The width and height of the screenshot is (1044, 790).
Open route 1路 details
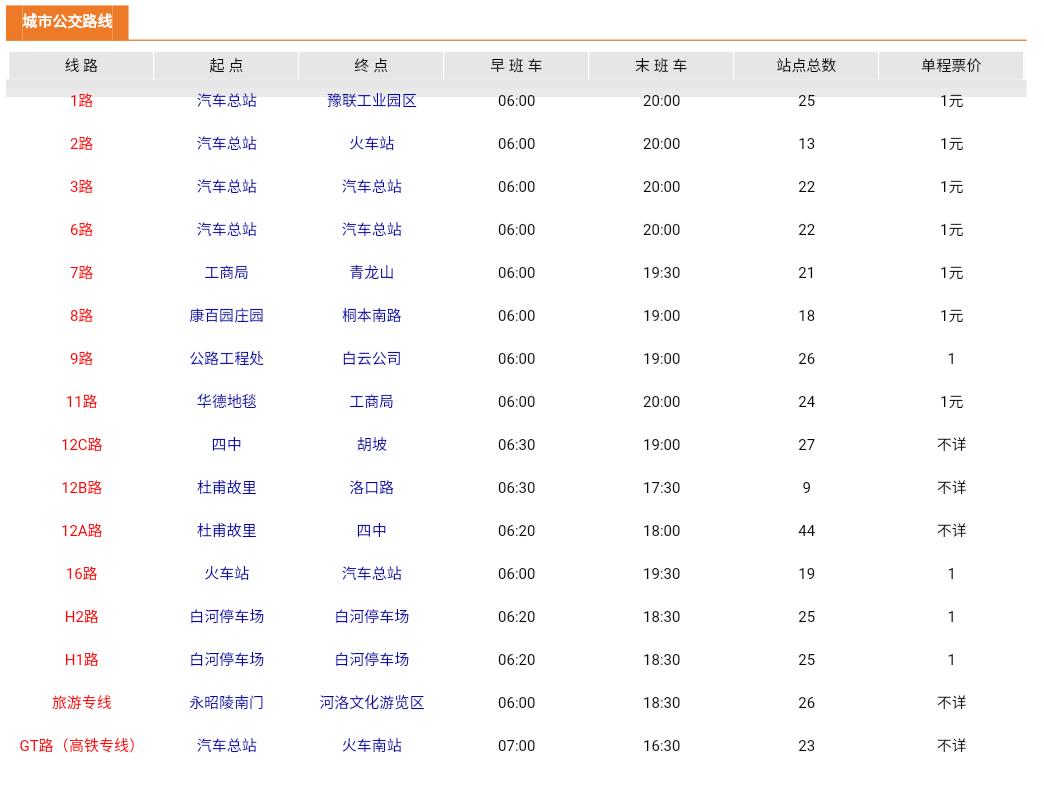[80, 101]
